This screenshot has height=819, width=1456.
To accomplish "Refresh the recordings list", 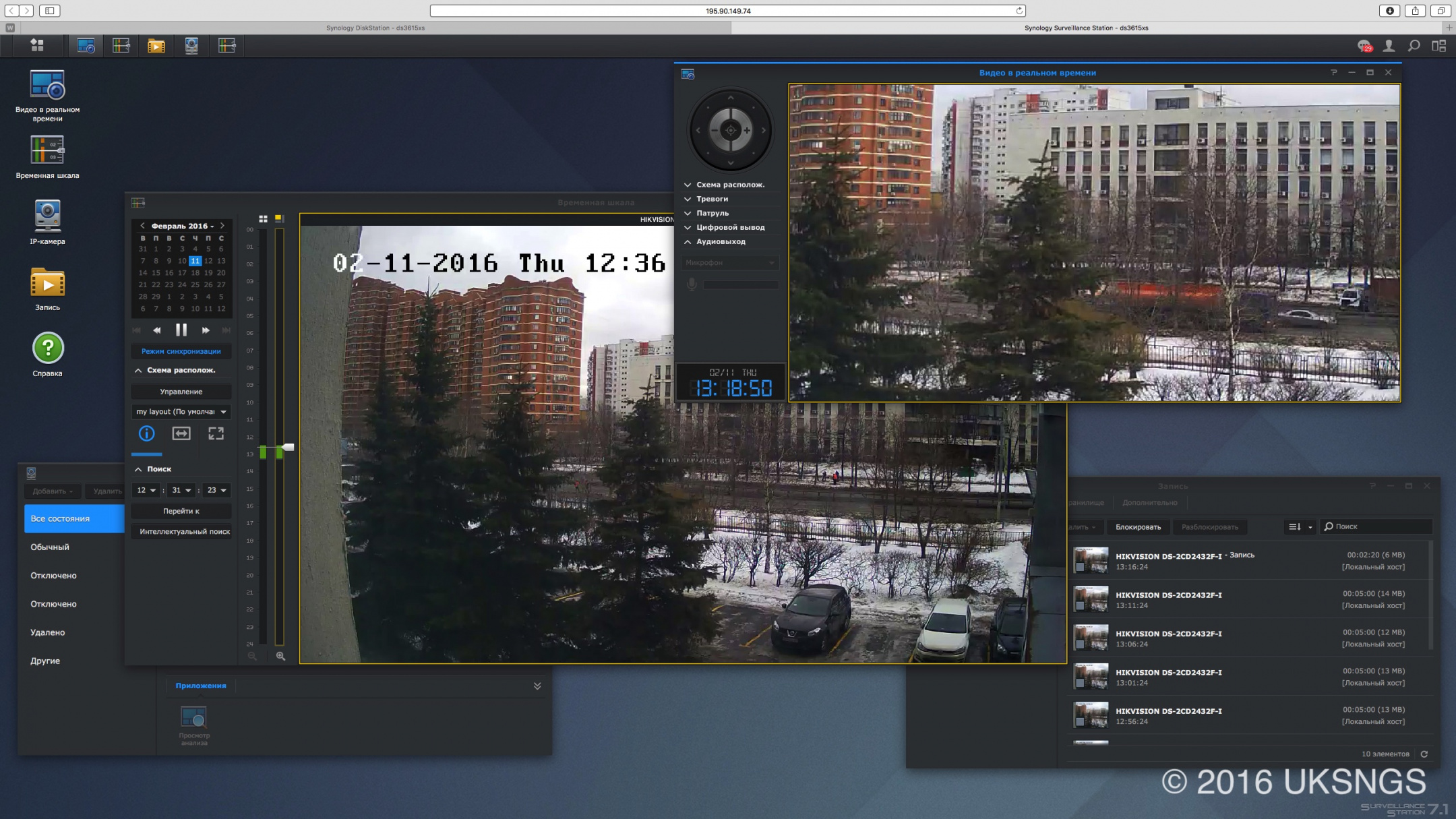I will pyautogui.click(x=1424, y=754).
